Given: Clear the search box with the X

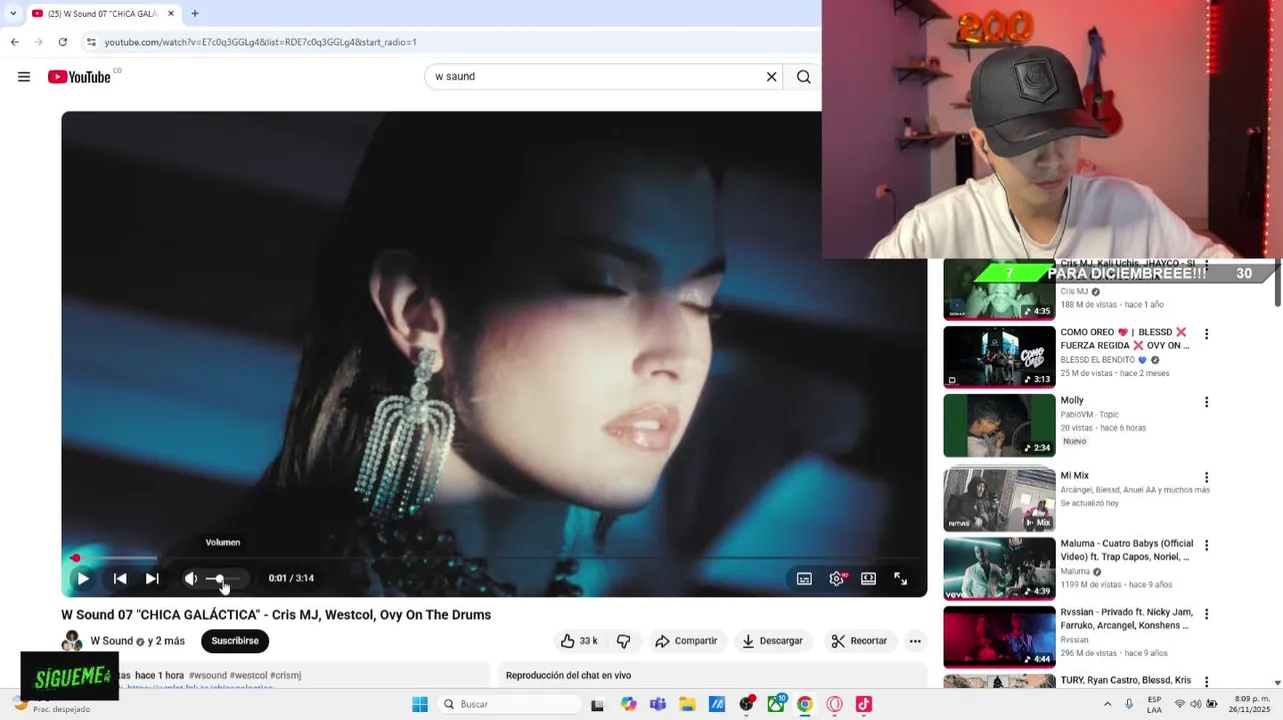Looking at the screenshot, I should coord(772,77).
